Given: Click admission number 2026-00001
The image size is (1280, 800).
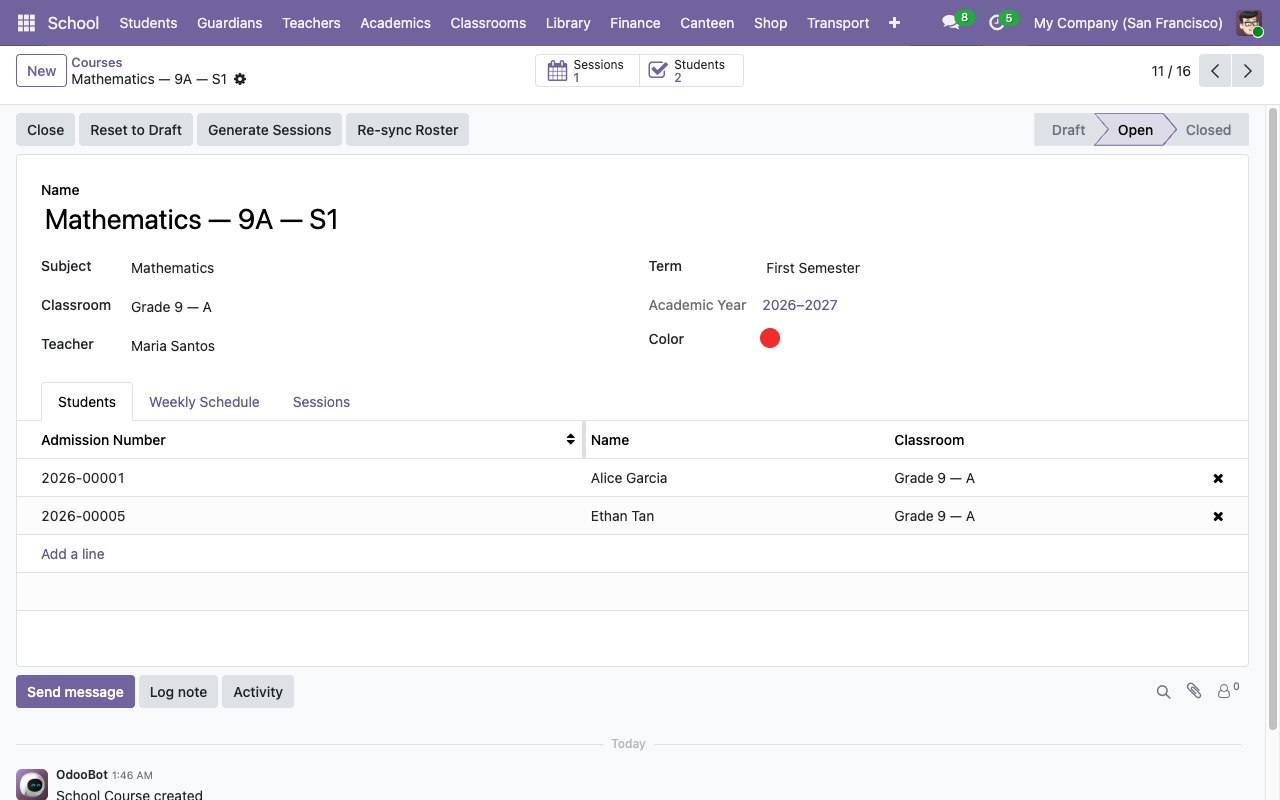Looking at the screenshot, I should 83,478.
